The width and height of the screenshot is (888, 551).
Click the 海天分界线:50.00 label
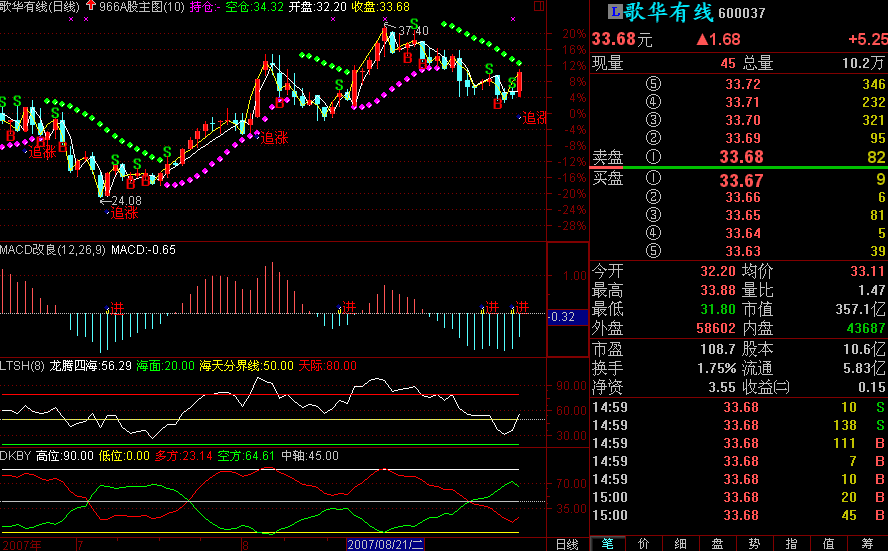click(x=246, y=366)
